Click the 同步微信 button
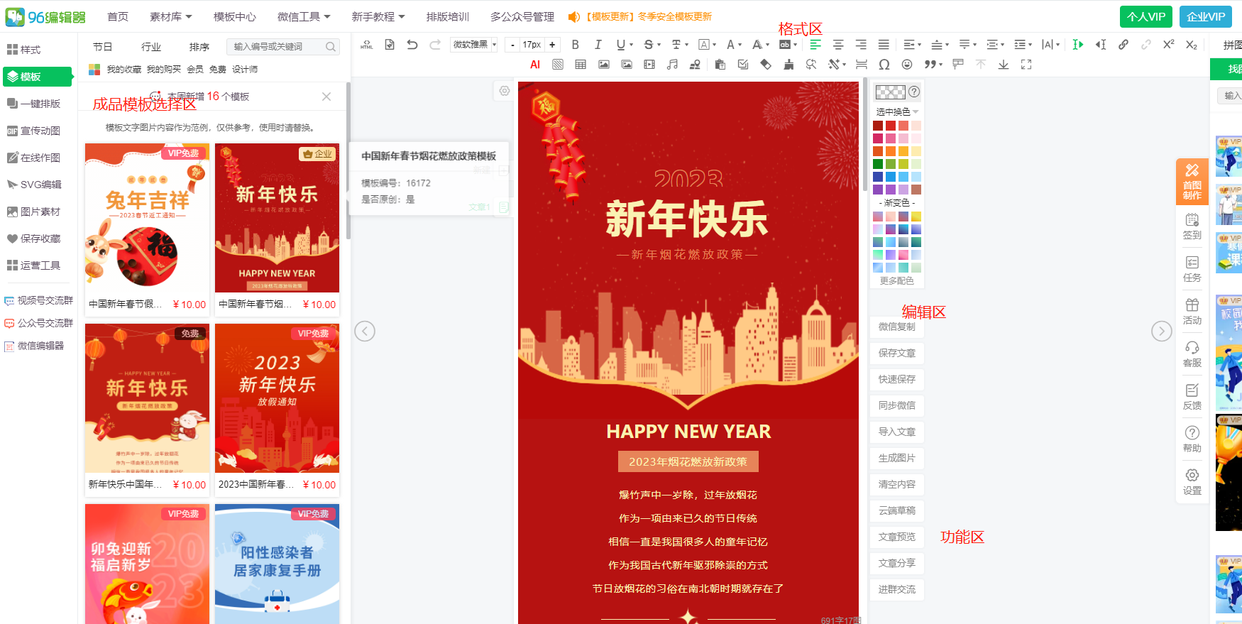 point(897,405)
